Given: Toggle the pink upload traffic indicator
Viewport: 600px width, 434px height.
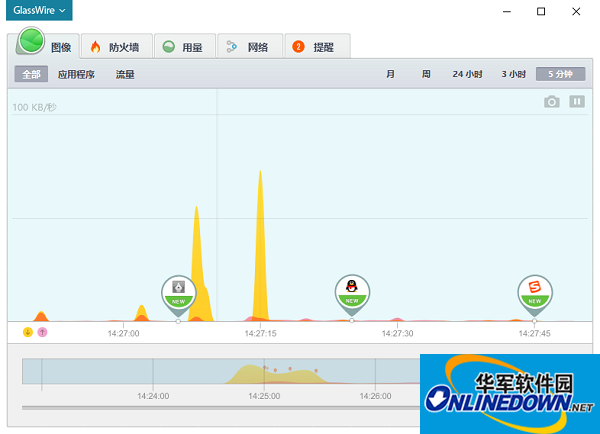Looking at the screenshot, I should [x=42, y=332].
